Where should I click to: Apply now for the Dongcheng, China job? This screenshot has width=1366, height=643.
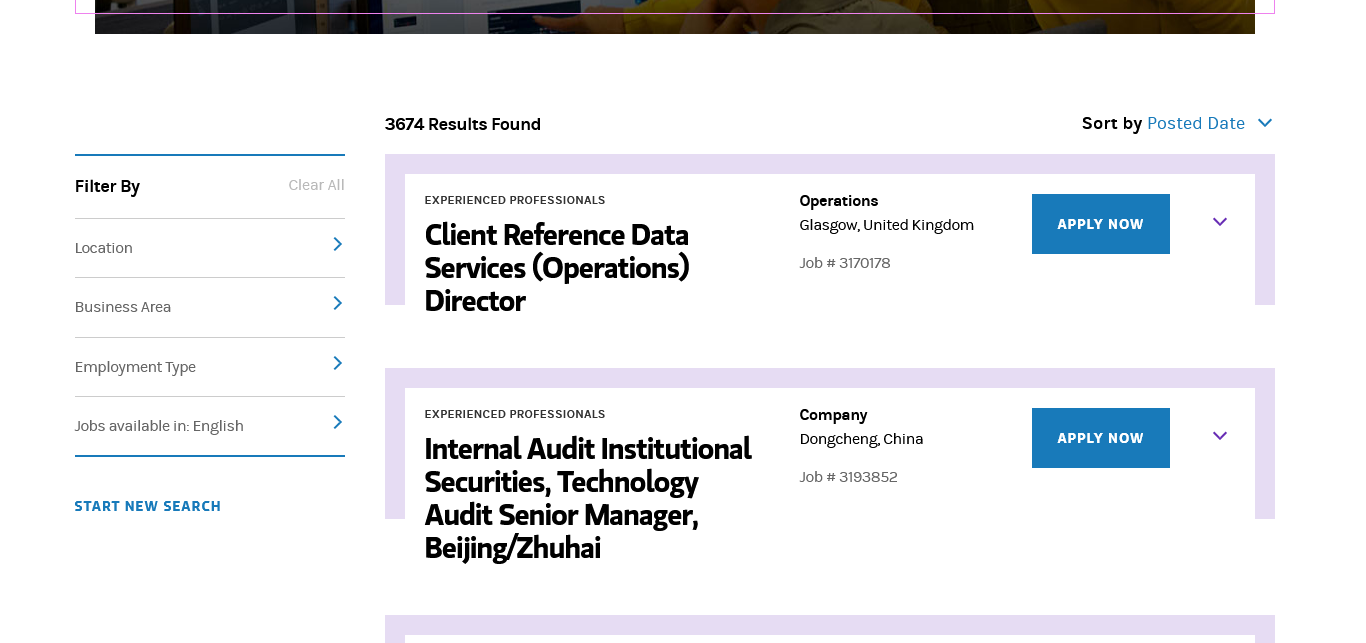pos(1100,438)
